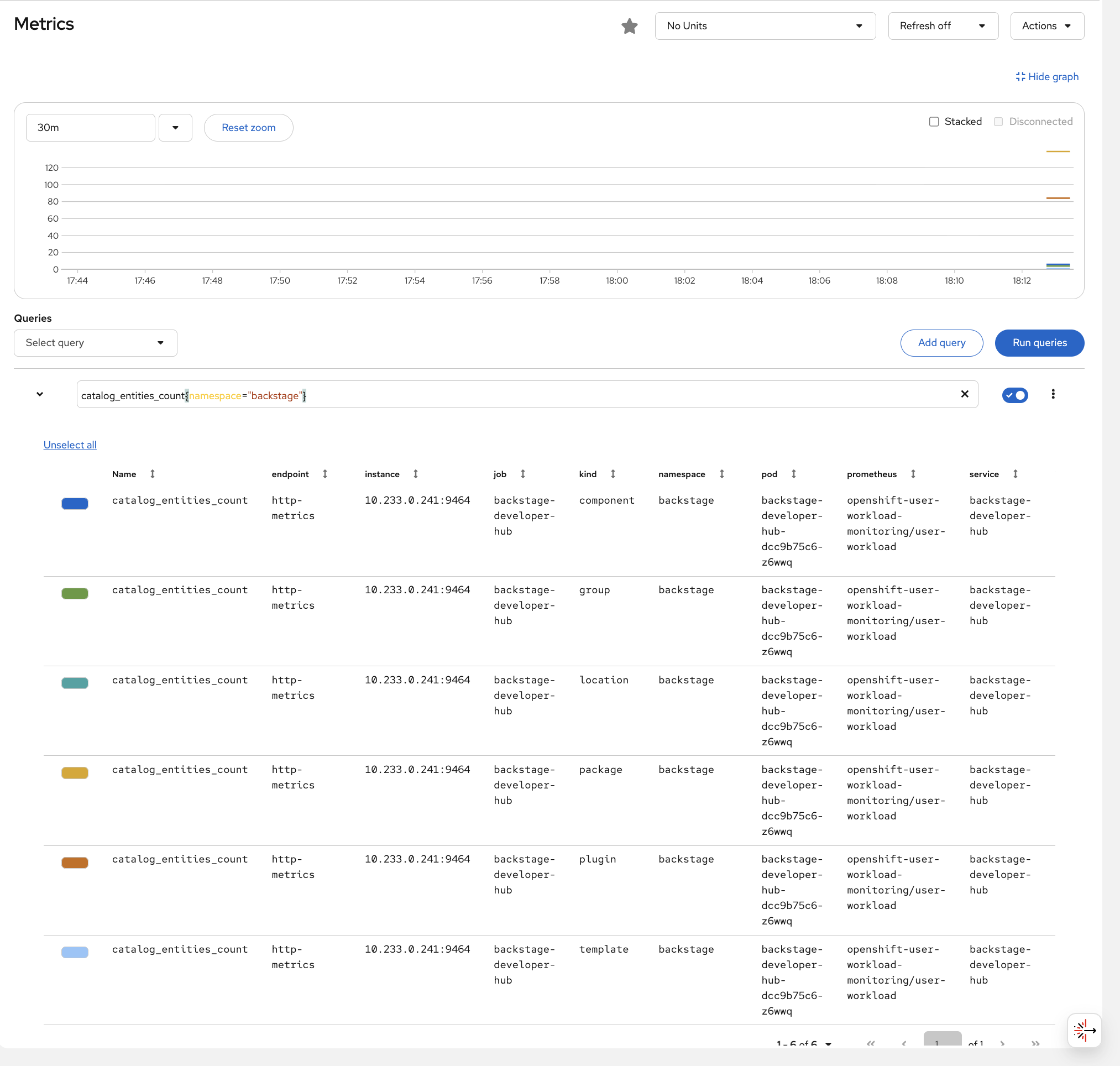Click the Run queries button

click(1039, 343)
